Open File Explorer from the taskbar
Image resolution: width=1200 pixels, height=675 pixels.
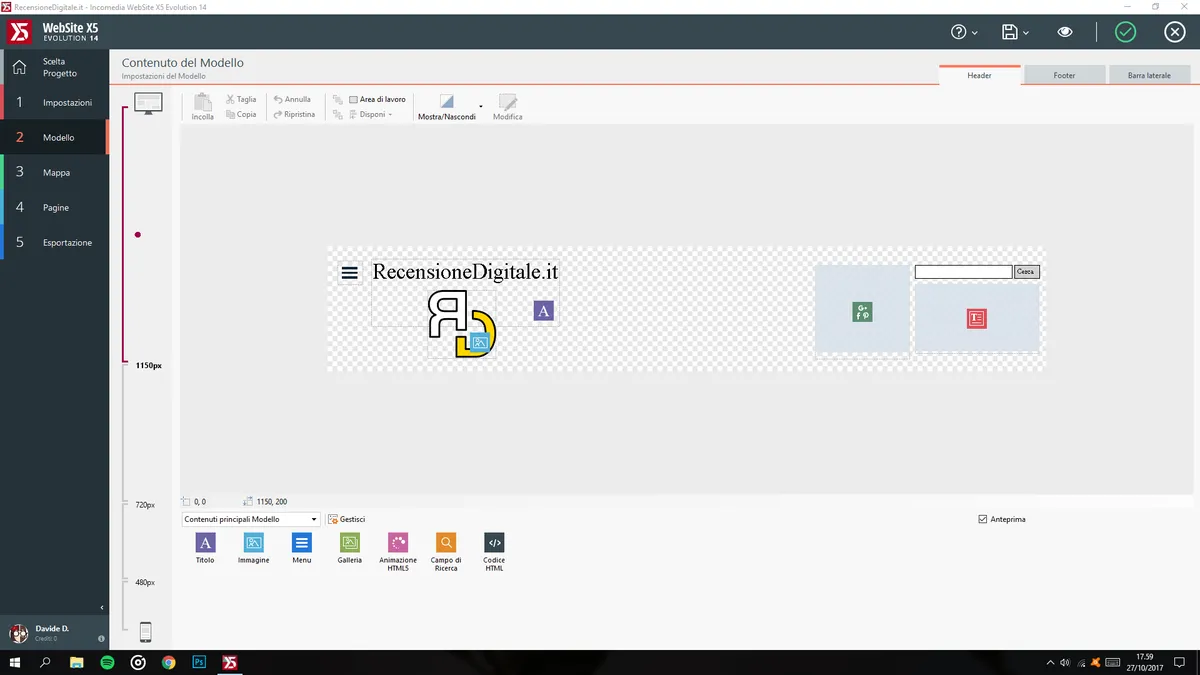tap(76, 662)
